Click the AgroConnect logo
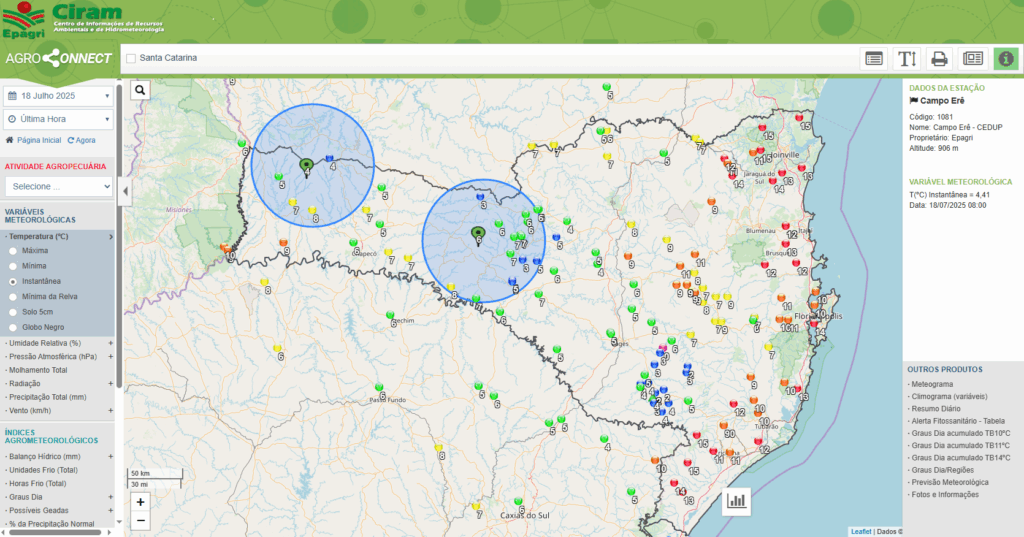The image size is (1024, 537). 59,58
